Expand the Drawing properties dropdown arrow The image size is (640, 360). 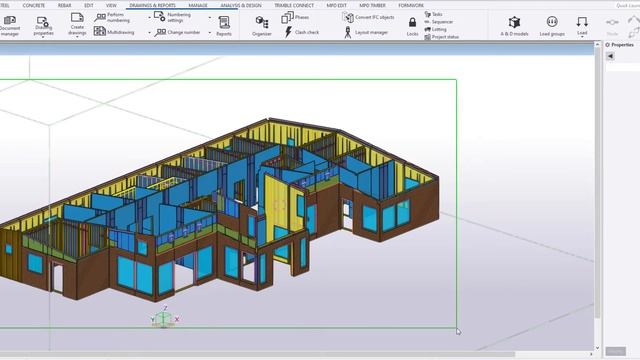(x=43, y=38)
